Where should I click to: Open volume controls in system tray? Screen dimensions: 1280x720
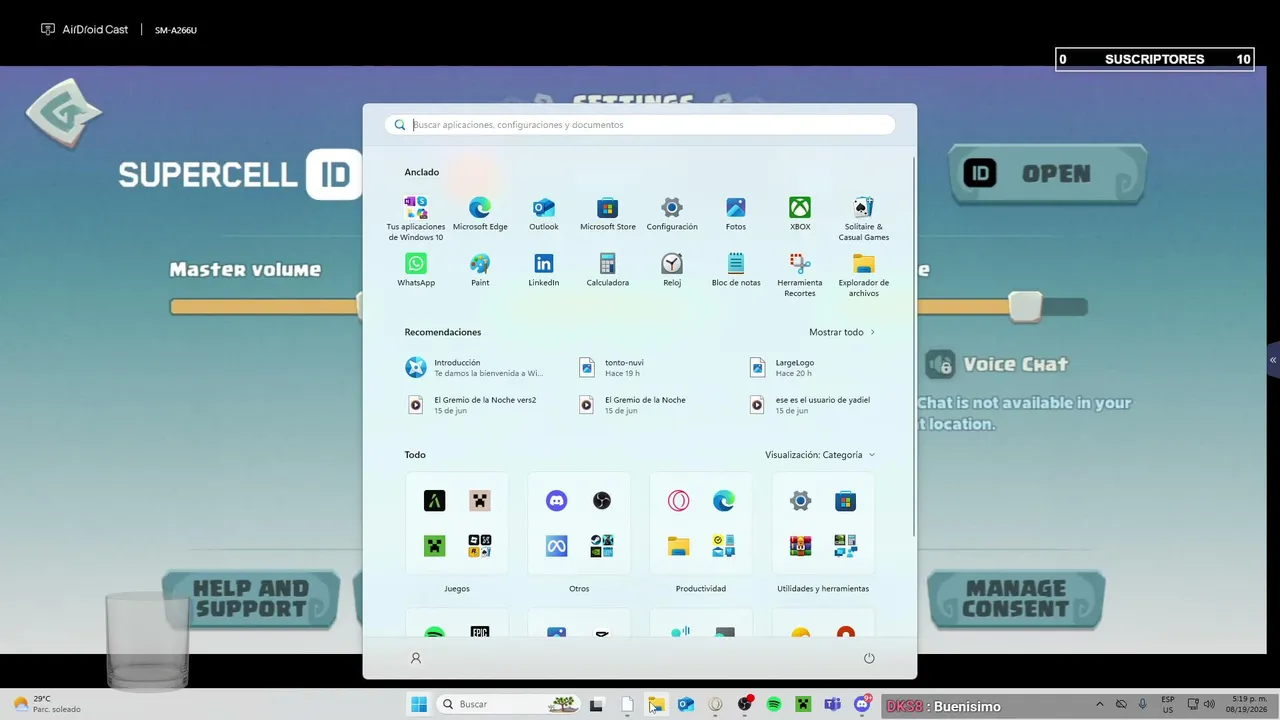point(1209,704)
